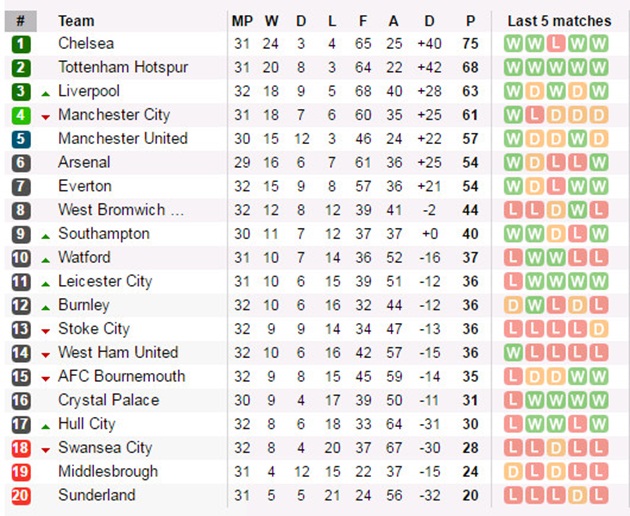Sort table by the P points column header

point(470,21)
